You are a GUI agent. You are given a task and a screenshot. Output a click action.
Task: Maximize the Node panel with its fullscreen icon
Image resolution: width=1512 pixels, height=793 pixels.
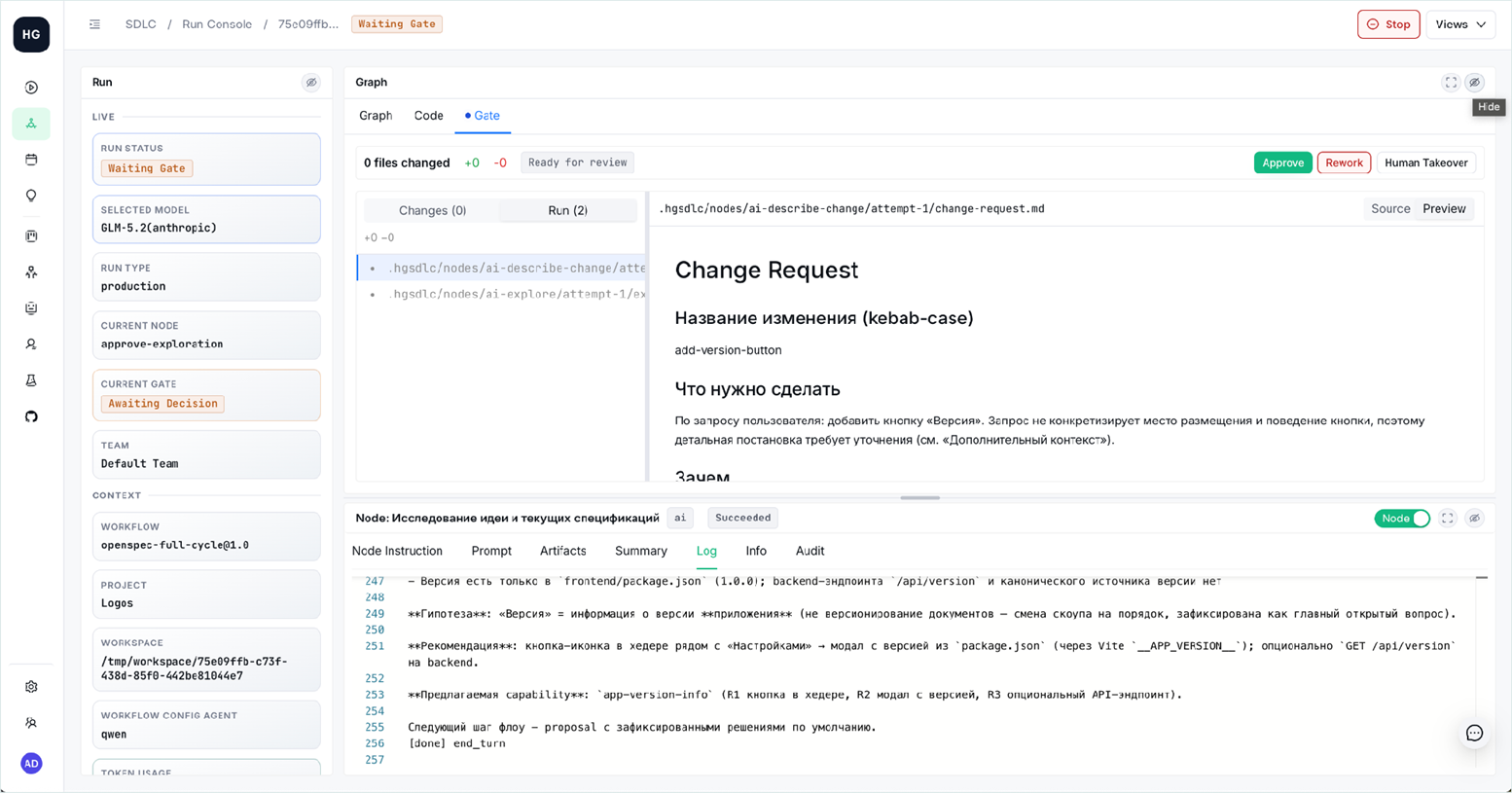pyautogui.click(x=1448, y=519)
